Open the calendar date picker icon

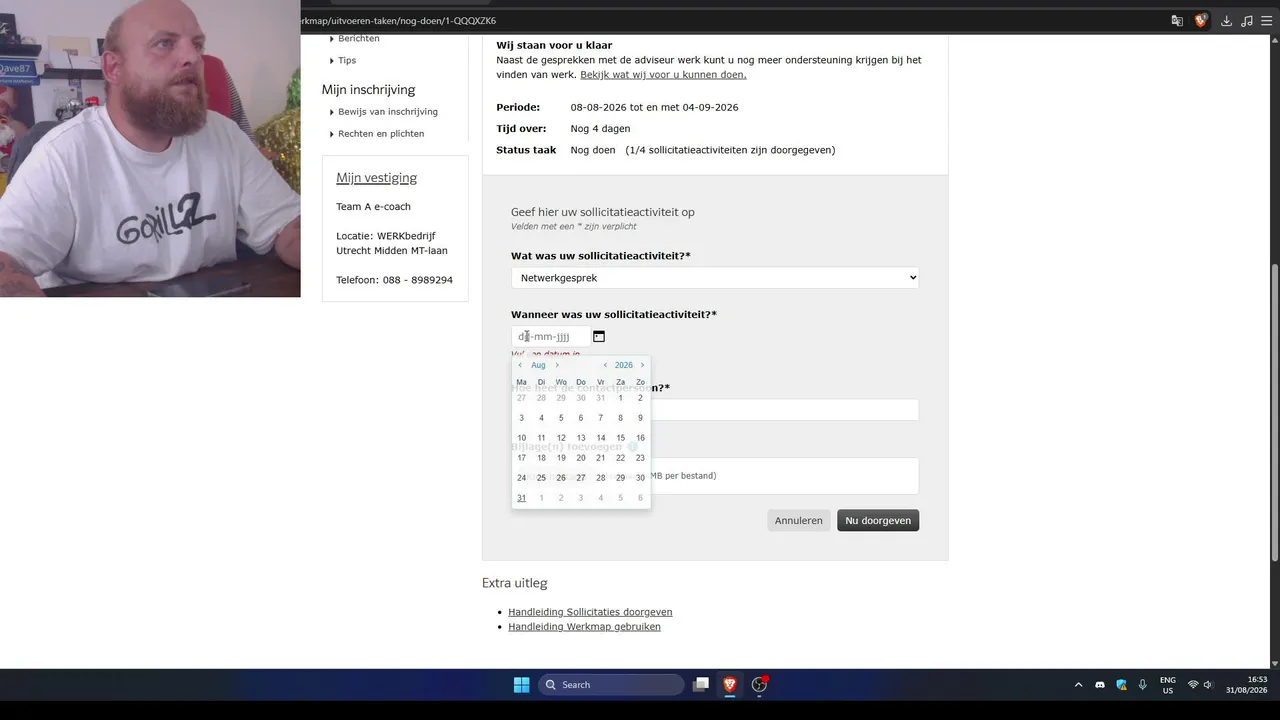tap(599, 336)
